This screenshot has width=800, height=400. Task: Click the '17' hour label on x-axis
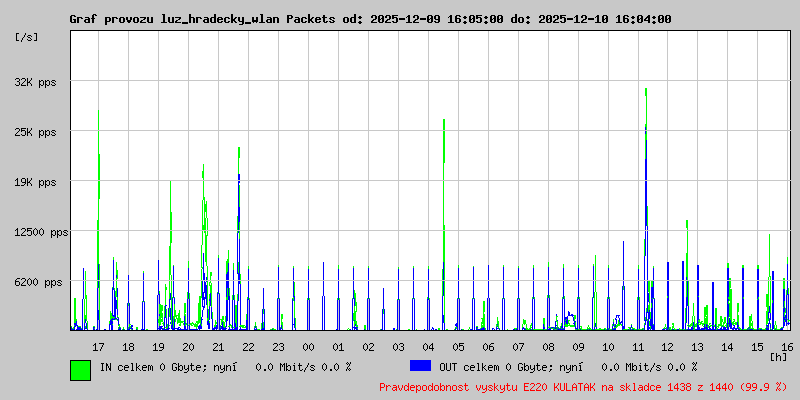click(x=98, y=347)
